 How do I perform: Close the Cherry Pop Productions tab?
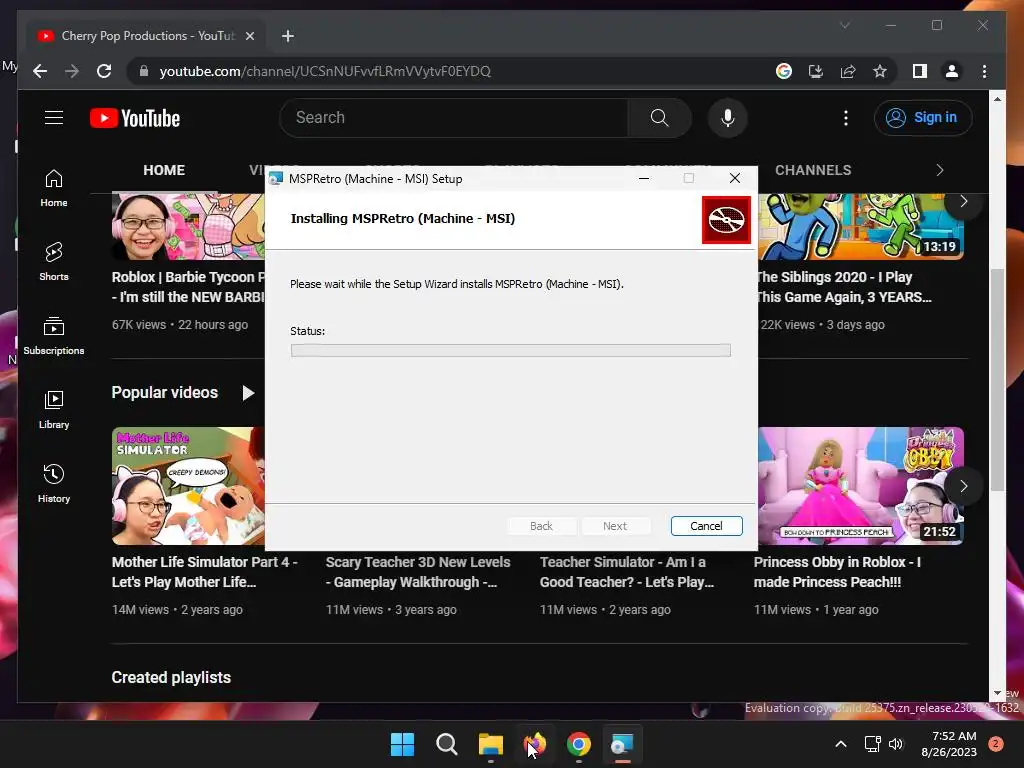point(249,36)
